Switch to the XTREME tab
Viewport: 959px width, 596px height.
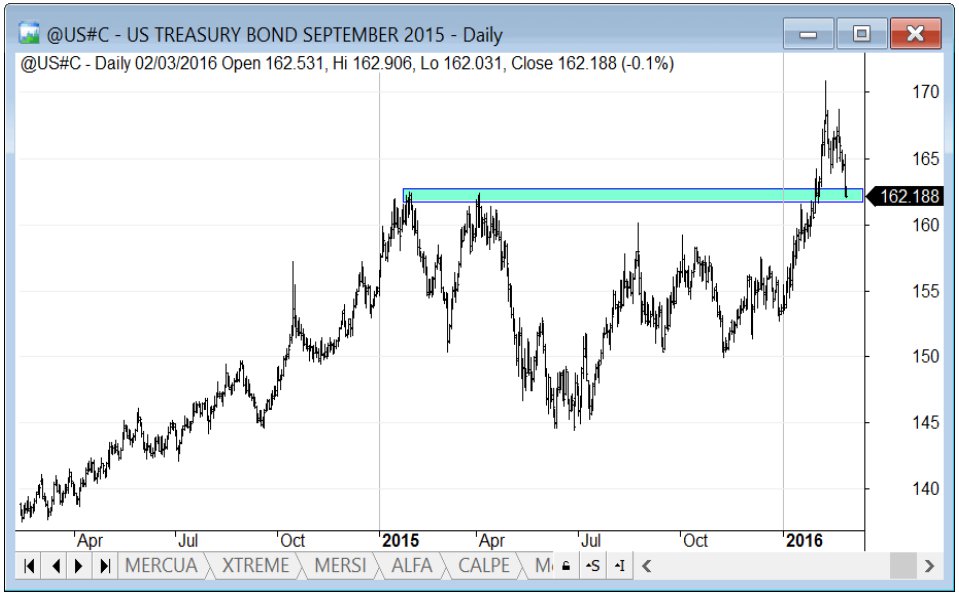click(255, 565)
